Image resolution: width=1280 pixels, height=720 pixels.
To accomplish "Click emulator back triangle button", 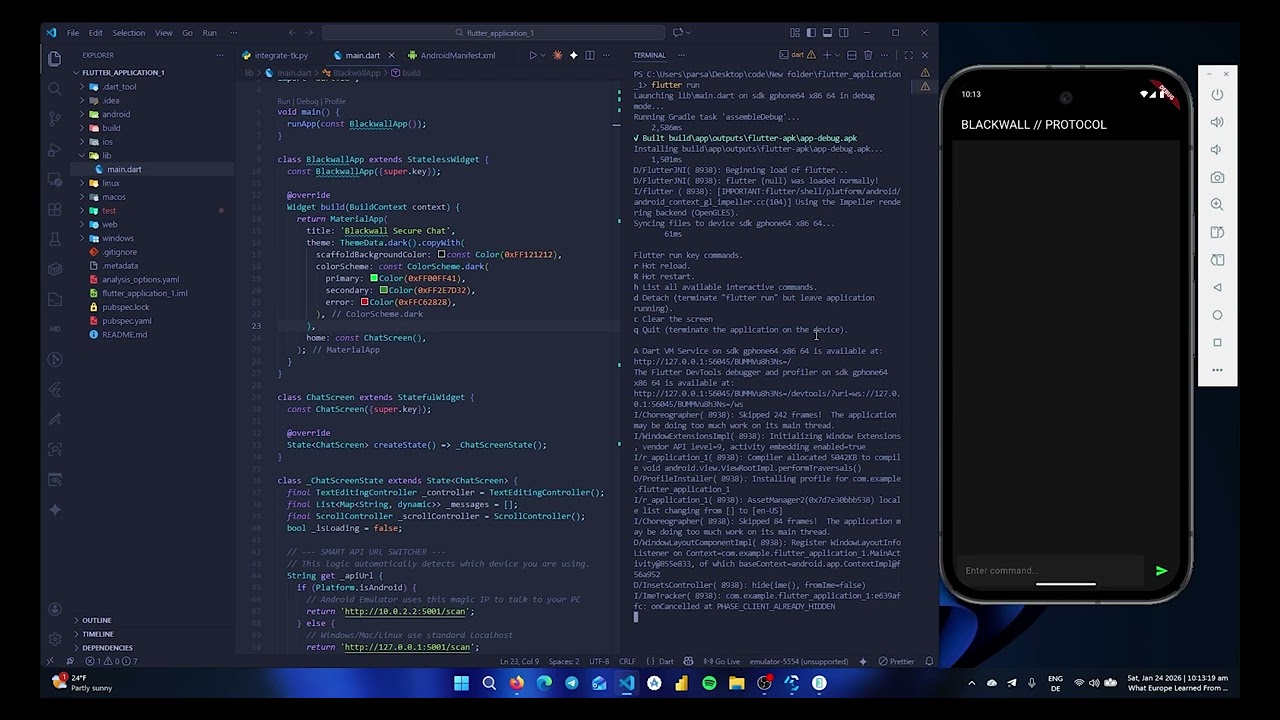I will pyautogui.click(x=1217, y=287).
